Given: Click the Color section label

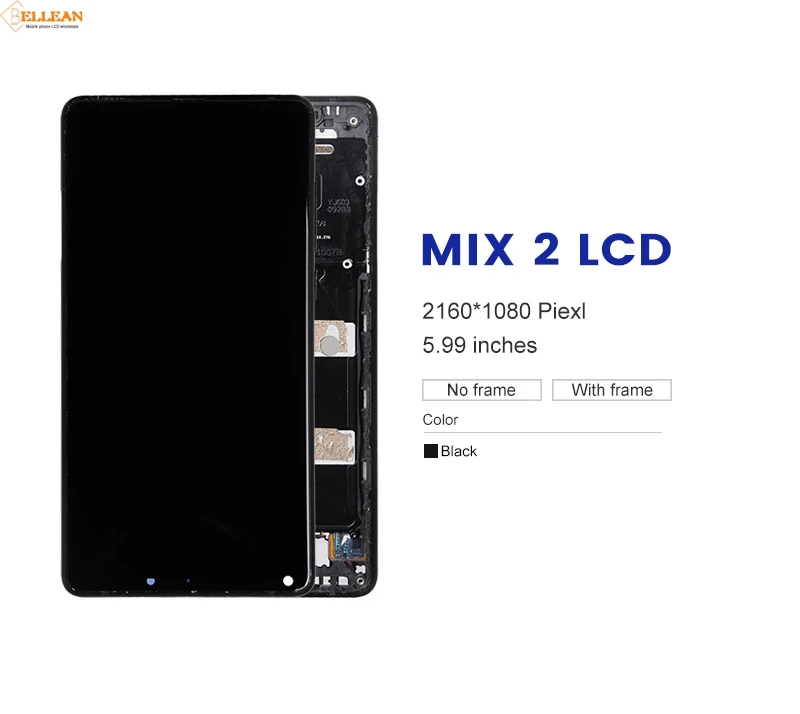Looking at the screenshot, I should (x=440, y=420).
